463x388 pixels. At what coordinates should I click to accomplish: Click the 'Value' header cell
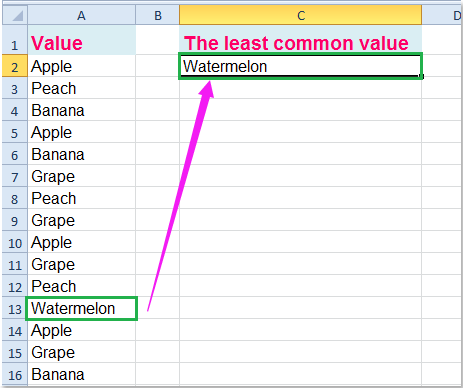tap(82, 40)
